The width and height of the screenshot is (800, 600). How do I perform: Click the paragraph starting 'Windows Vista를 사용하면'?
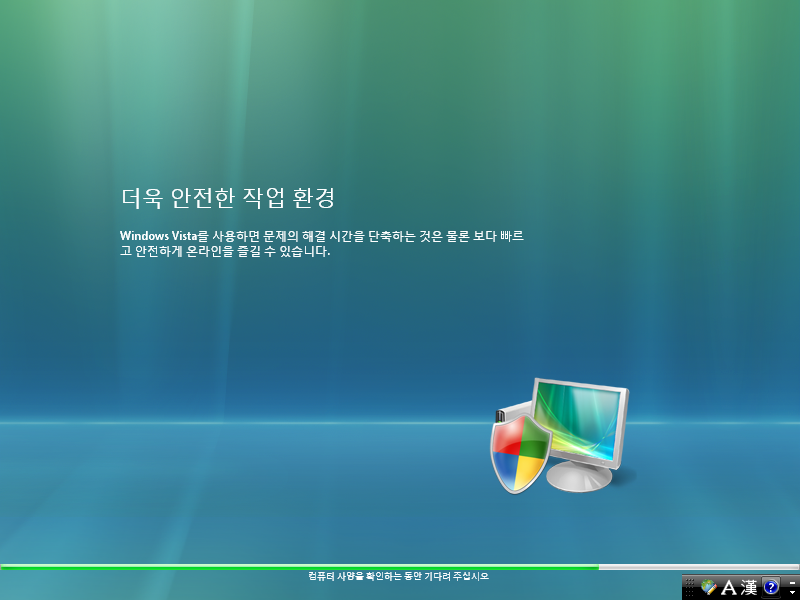pos(322,243)
